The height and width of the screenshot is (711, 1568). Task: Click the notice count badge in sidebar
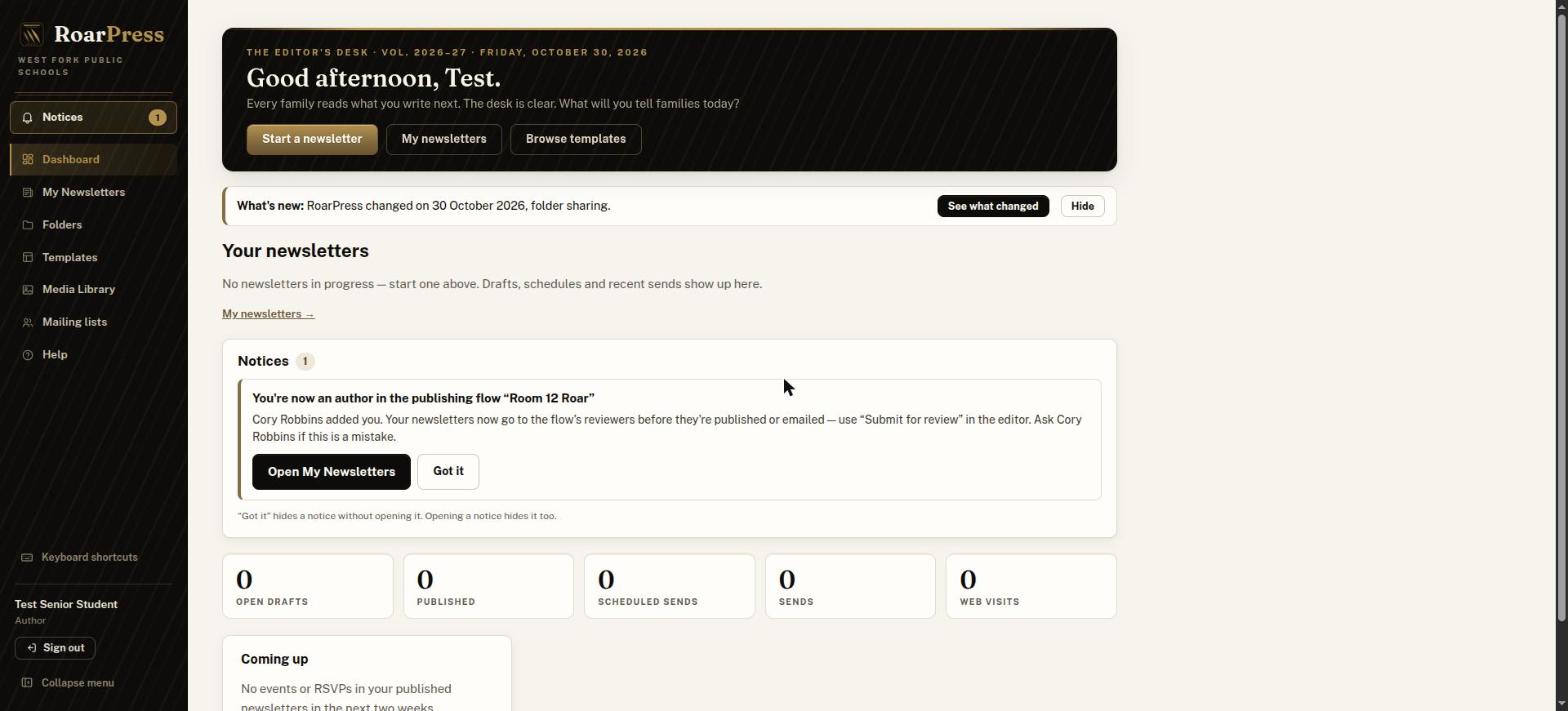[x=157, y=118]
